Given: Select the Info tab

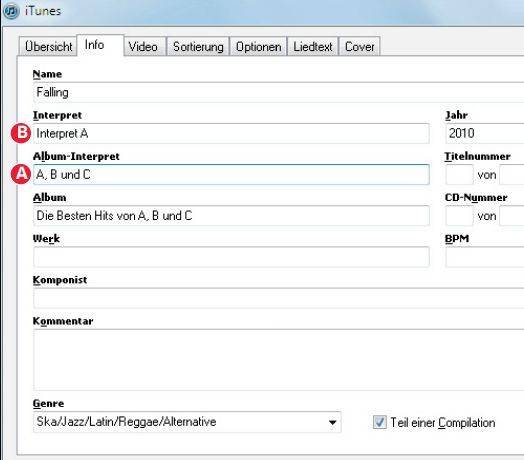Looking at the screenshot, I should [x=100, y=45].
